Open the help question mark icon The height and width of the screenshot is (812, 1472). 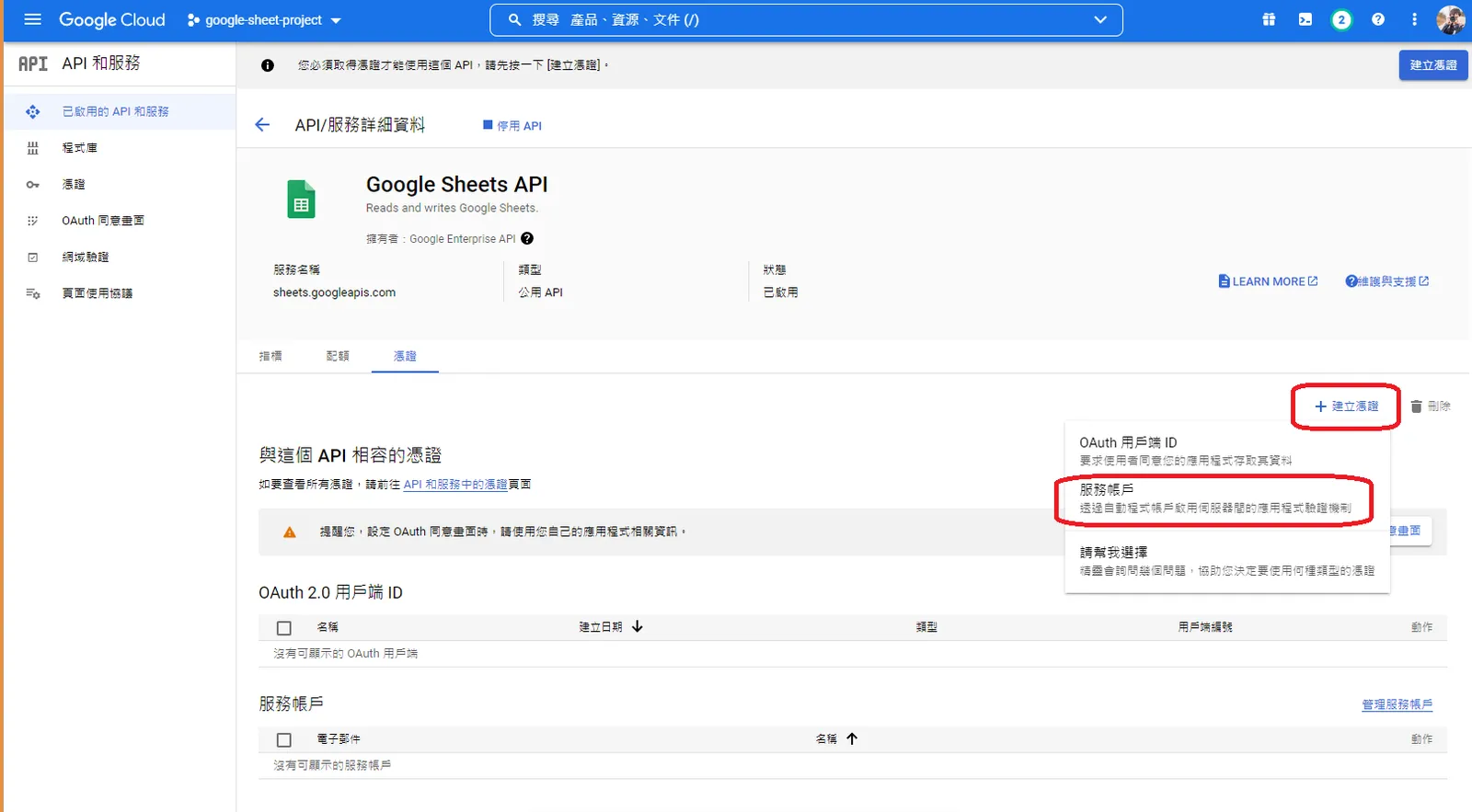1377,19
